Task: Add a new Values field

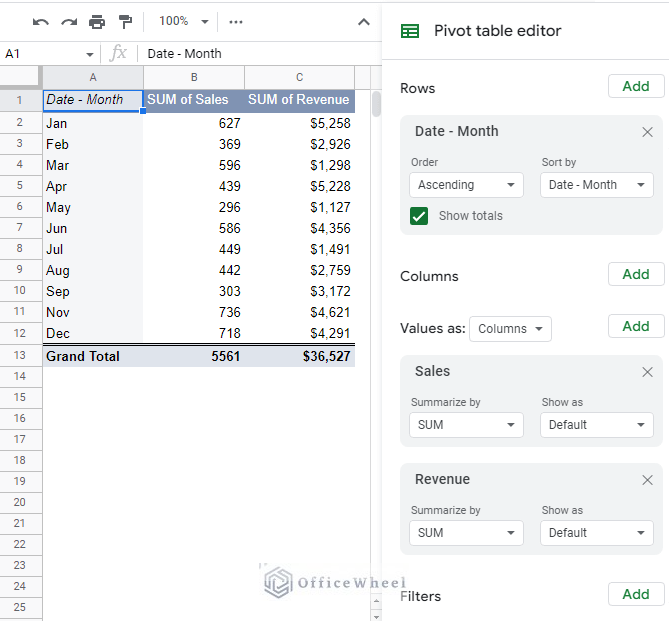Action: click(636, 326)
